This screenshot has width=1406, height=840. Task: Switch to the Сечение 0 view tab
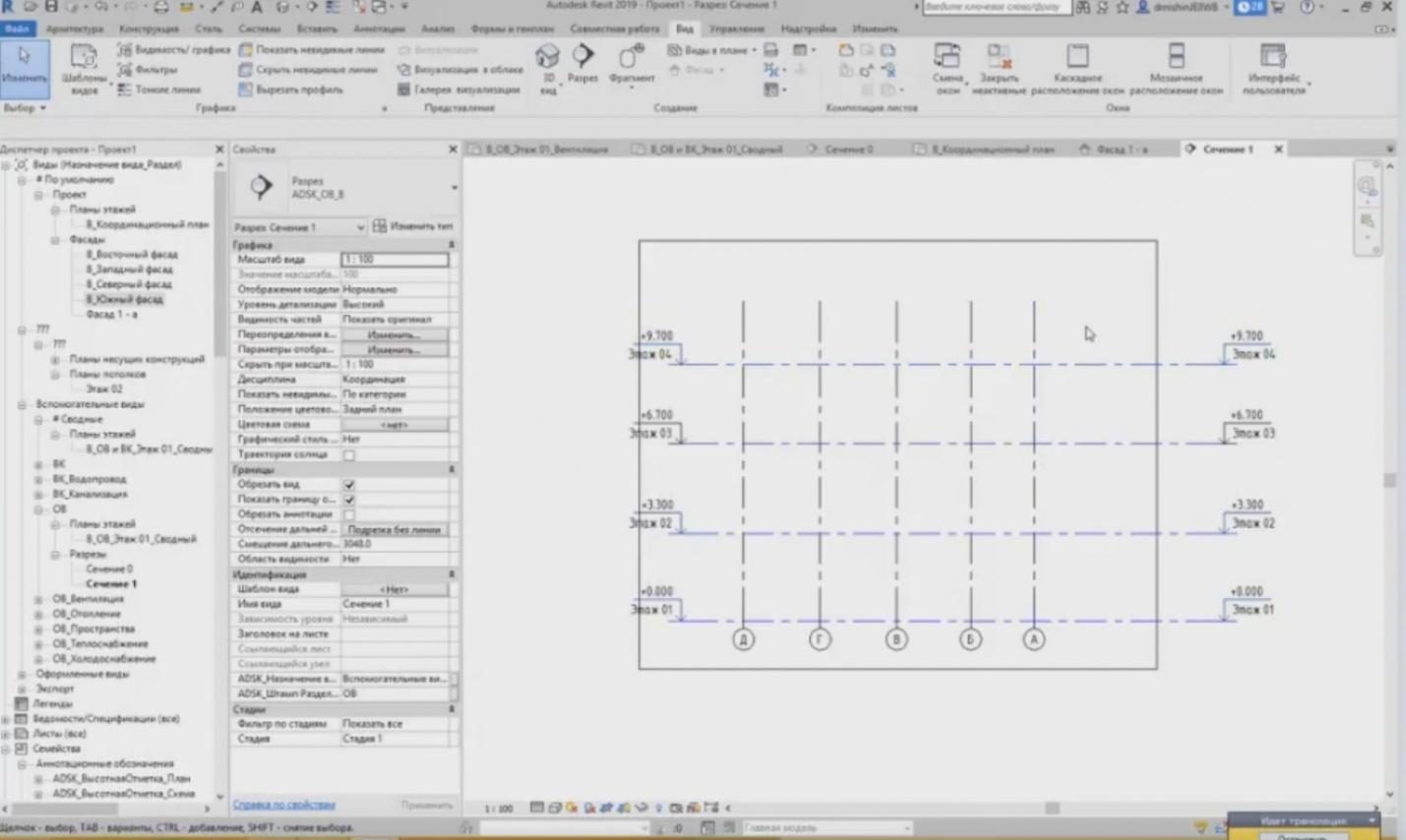(847, 150)
